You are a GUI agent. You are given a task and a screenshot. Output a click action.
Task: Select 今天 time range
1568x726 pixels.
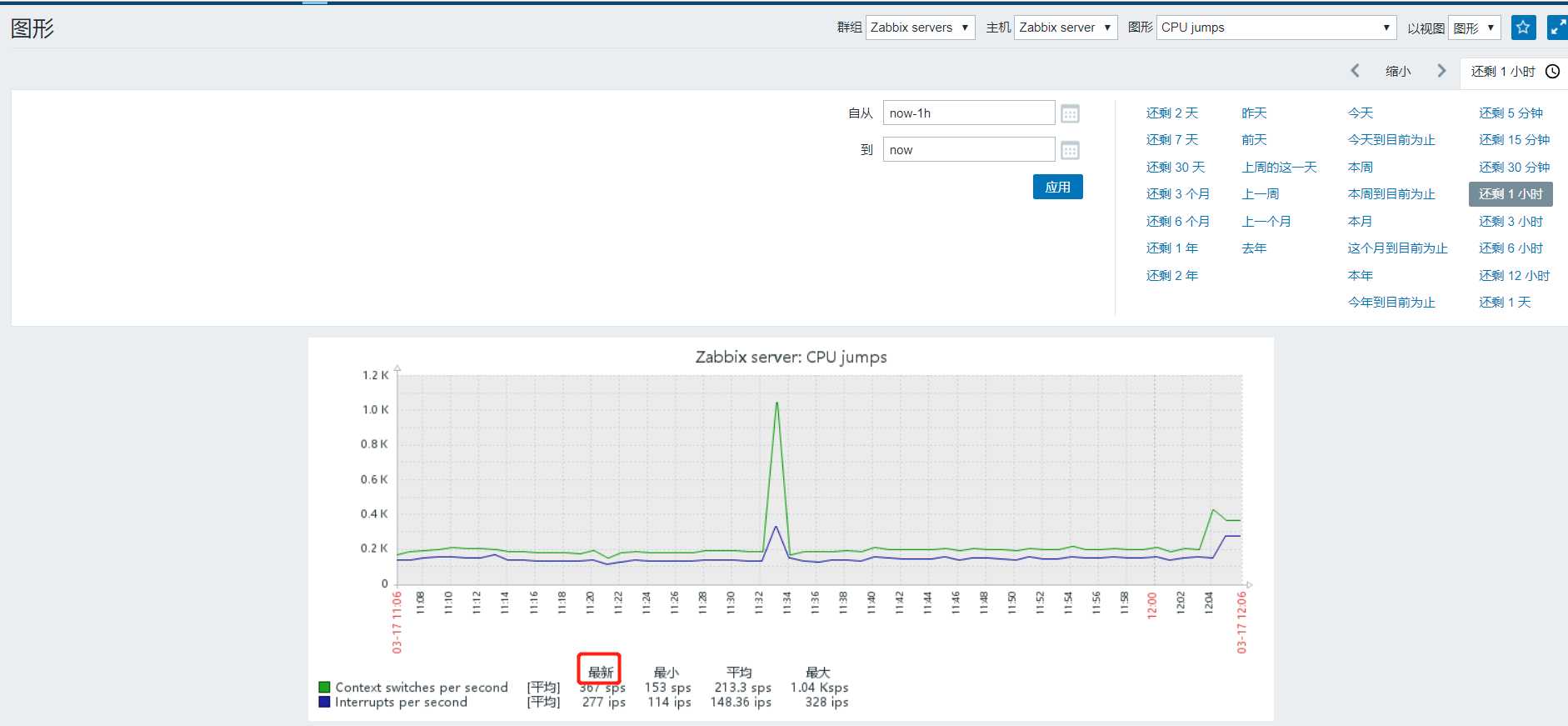pos(1361,113)
